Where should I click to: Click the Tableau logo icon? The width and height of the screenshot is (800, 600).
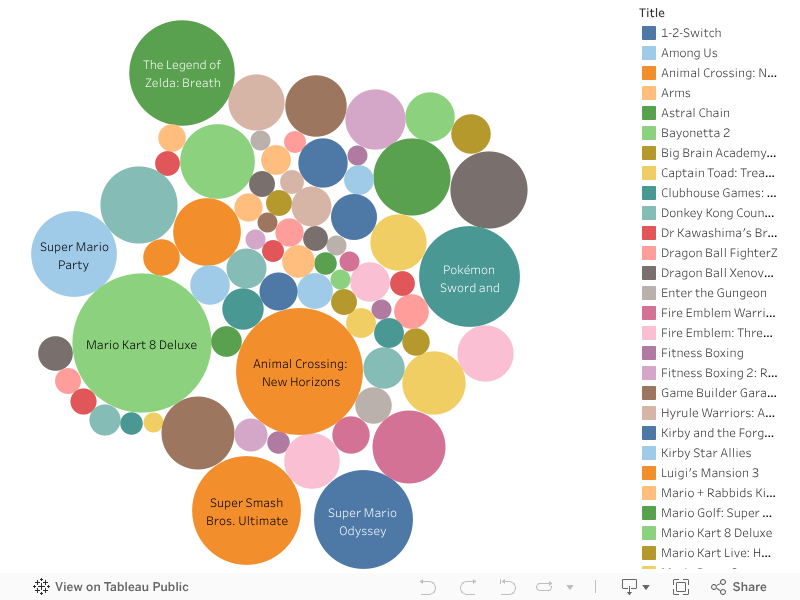click(41, 587)
